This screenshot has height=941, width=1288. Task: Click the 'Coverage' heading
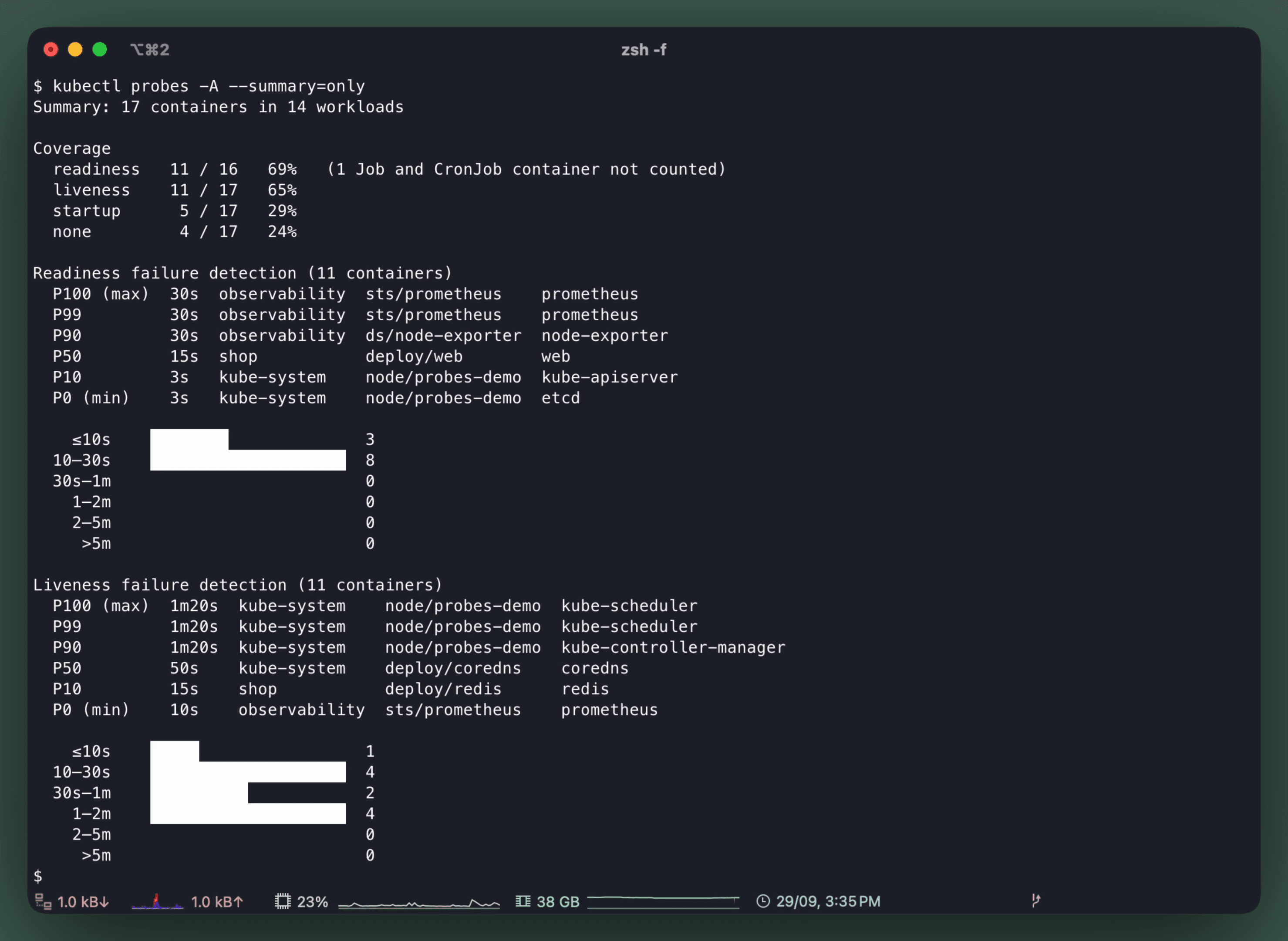[72, 149]
